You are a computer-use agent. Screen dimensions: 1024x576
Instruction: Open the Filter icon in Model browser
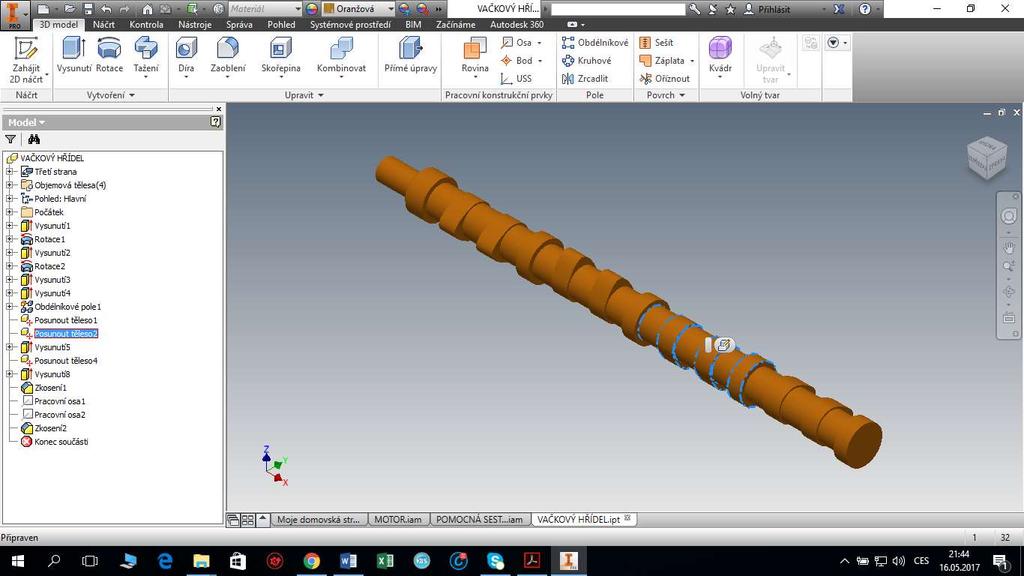pos(10,139)
